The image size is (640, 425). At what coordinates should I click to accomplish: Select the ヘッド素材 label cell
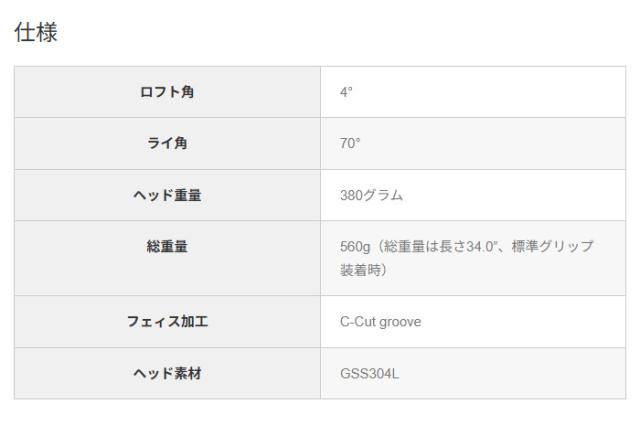click(x=167, y=373)
